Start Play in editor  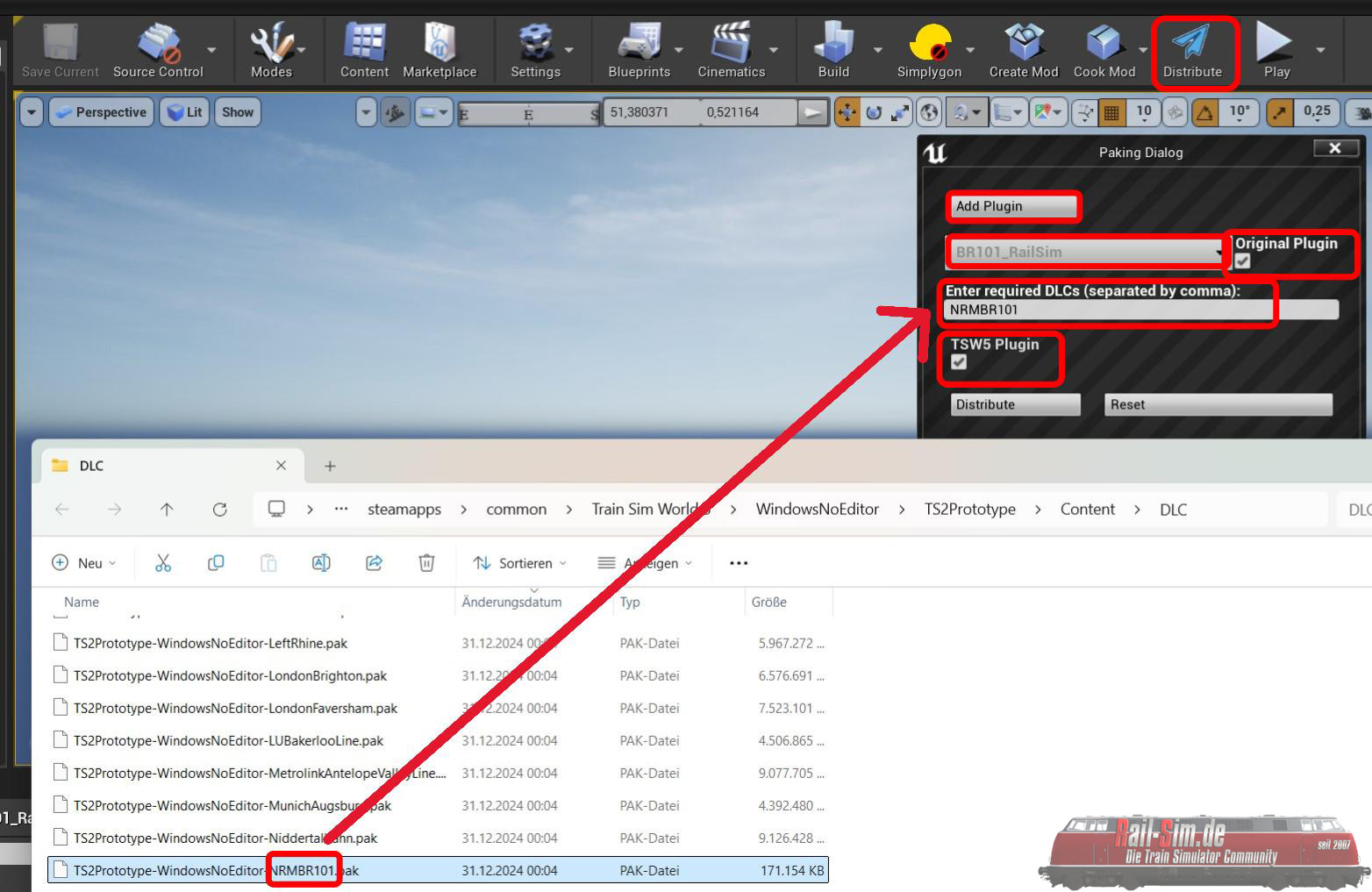pos(1276,51)
